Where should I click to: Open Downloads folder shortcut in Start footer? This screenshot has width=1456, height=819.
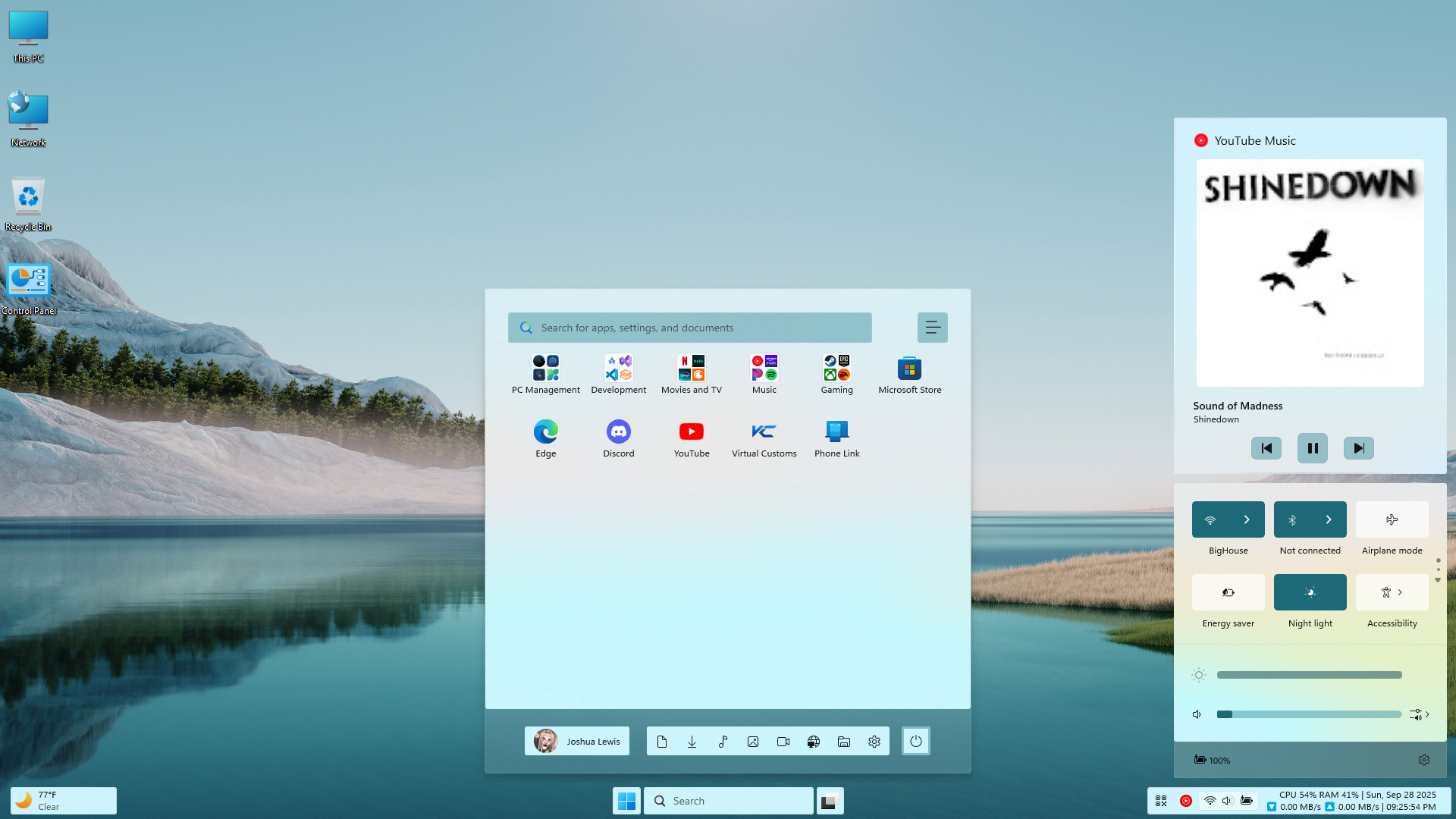pos(692,742)
